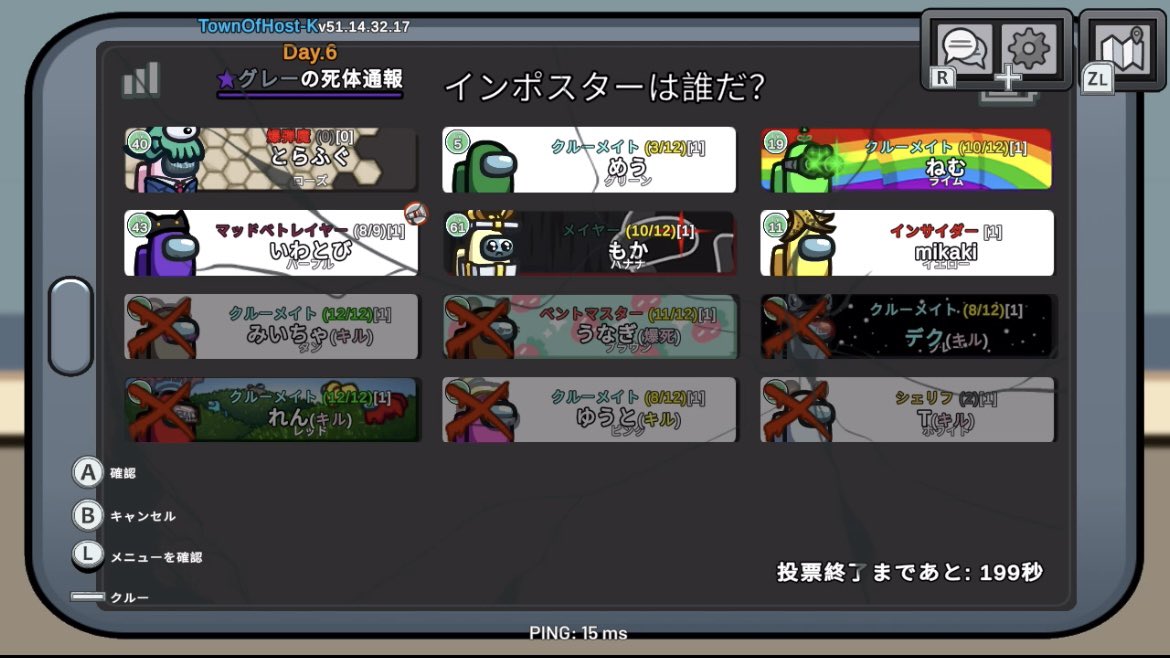Click the シェリフ role label
Image resolution: width=1170 pixels, height=658 pixels.
(x=925, y=398)
